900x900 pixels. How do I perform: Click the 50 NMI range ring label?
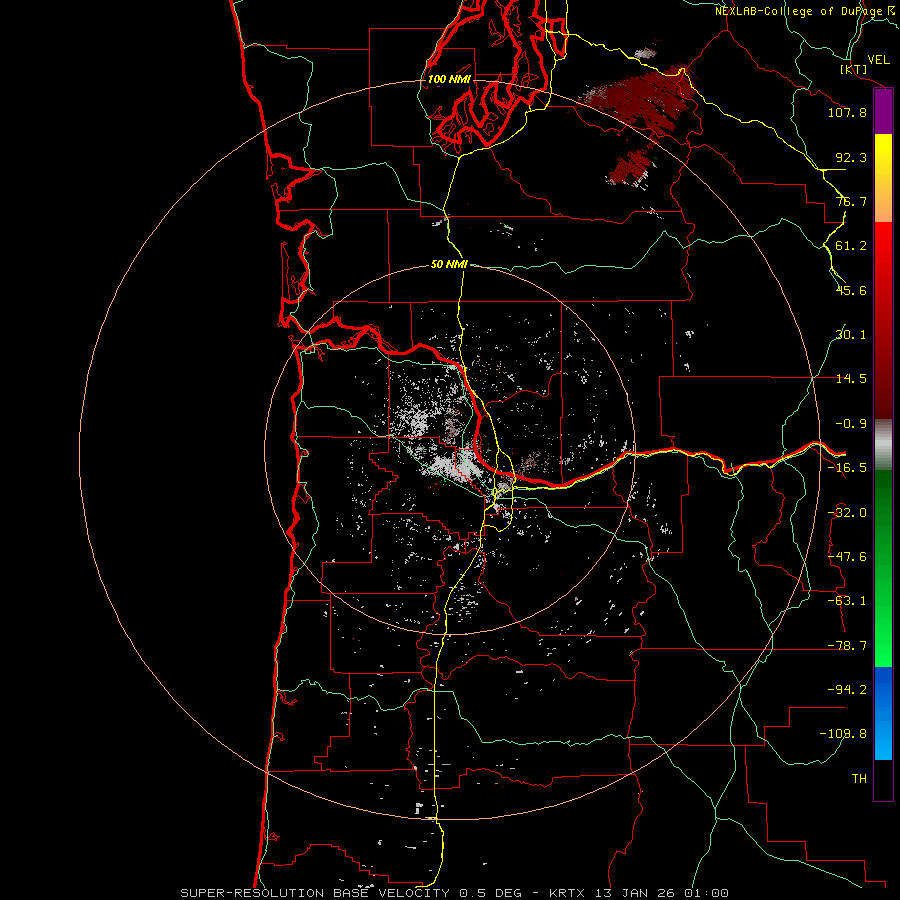[449, 265]
